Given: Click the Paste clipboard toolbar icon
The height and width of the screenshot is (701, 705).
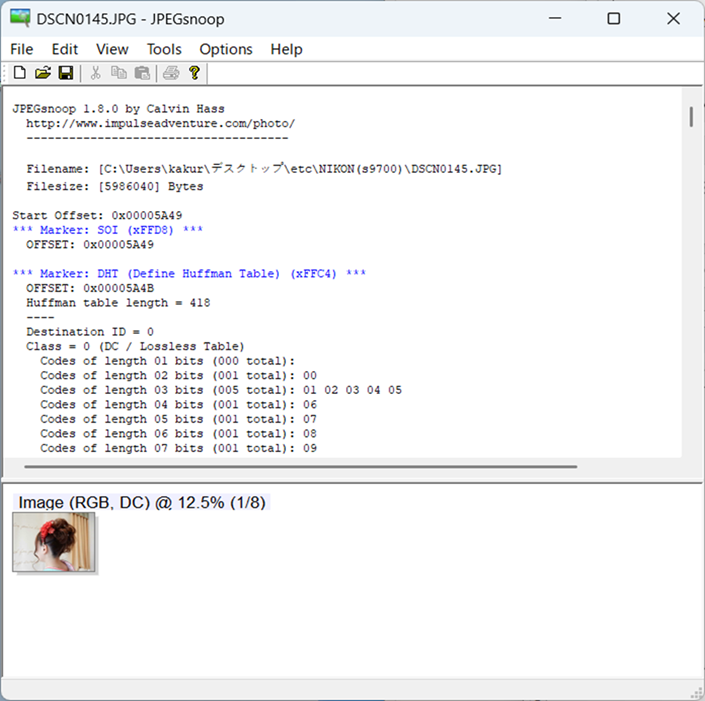Looking at the screenshot, I should [142, 73].
